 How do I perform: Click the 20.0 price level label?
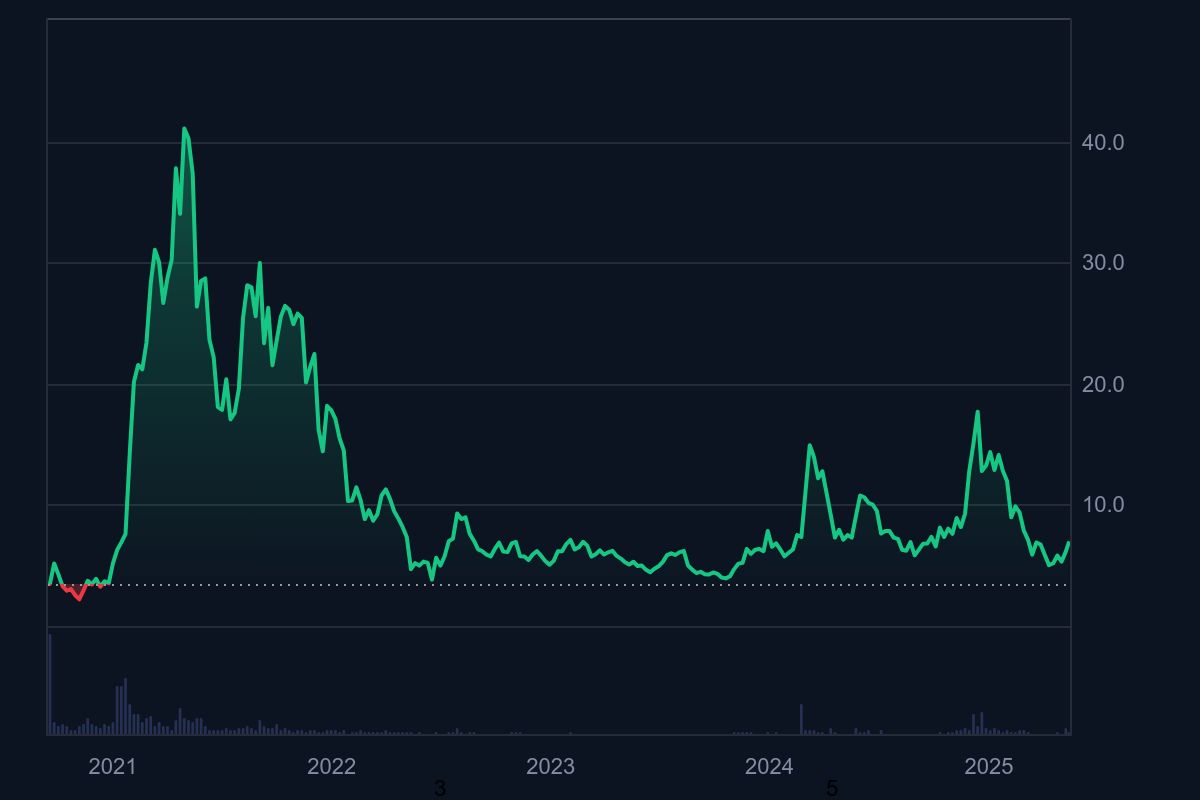pyautogui.click(x=1102, y=385)
